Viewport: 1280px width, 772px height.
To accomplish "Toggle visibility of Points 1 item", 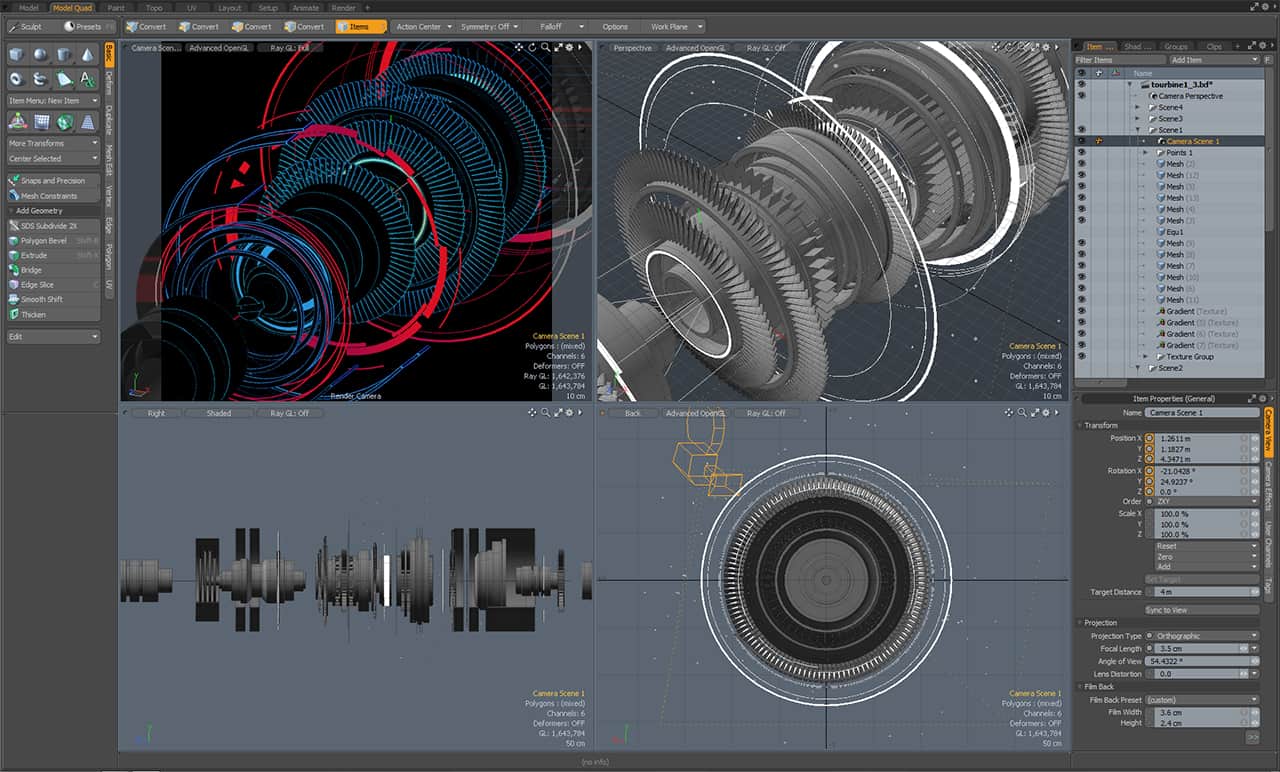I will click(1081, 152).
